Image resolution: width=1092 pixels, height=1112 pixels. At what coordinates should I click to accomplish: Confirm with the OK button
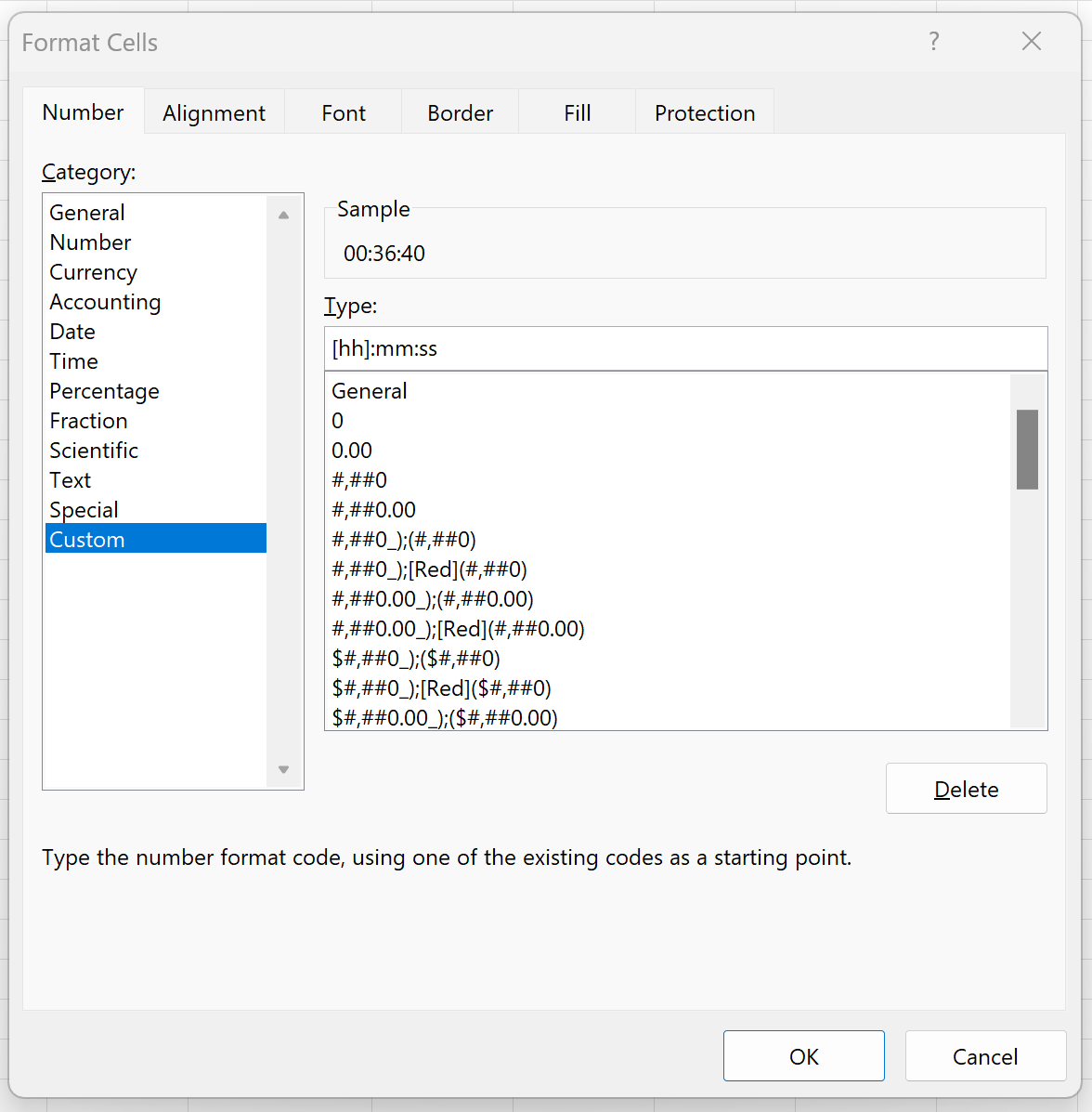(x=803, y=1056)
